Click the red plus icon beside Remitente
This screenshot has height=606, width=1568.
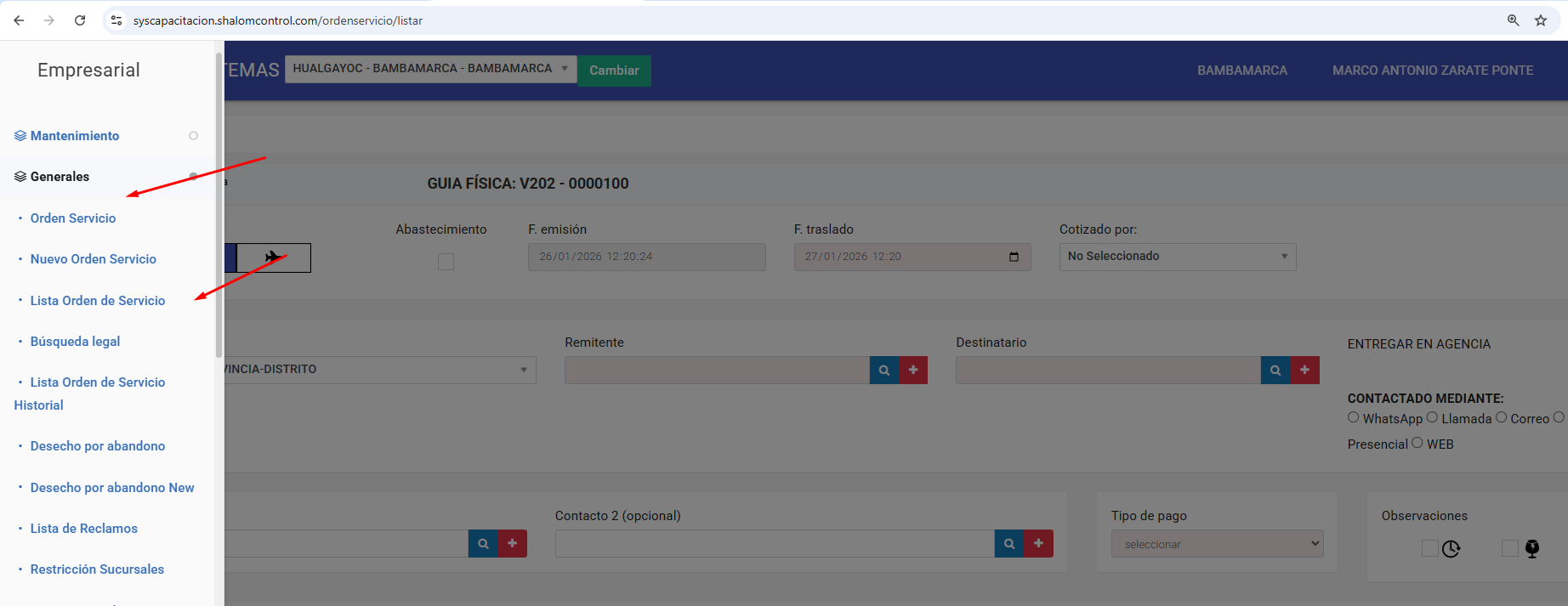coord(913,371)
